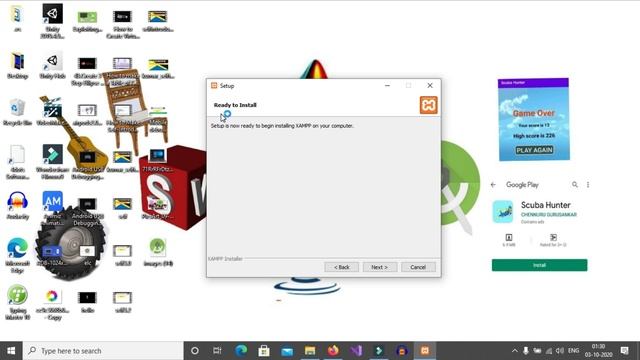
Task: Click the XAMPP logo in Setup header
Action: click(429, 105)
